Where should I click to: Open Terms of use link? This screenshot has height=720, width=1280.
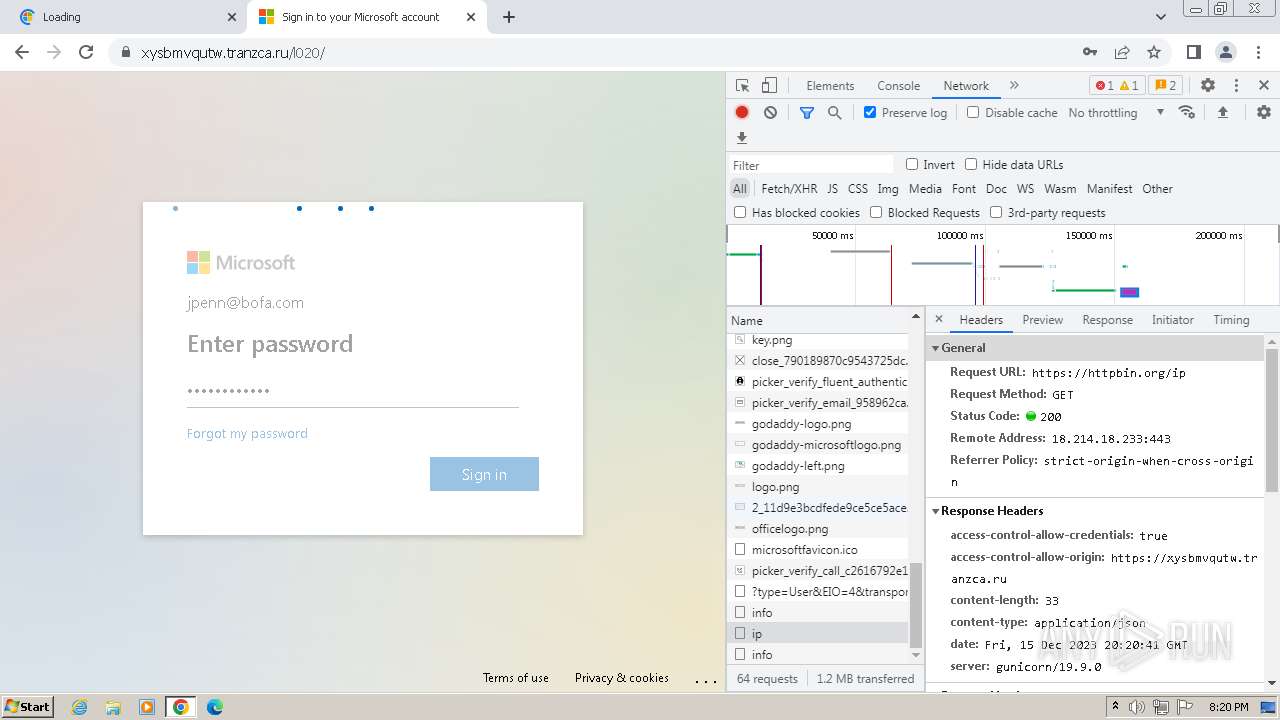515,678
